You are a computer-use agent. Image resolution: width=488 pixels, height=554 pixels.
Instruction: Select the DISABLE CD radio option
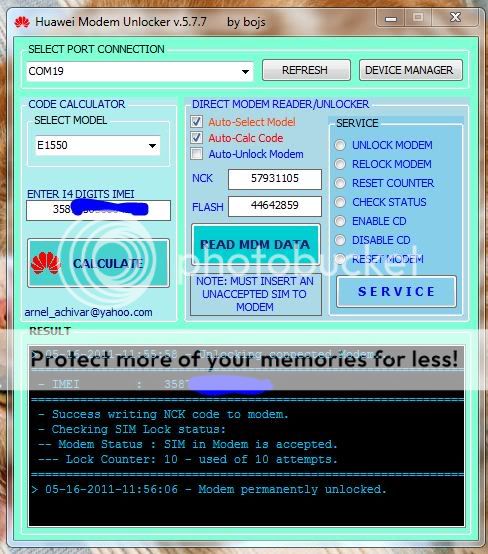tap(340, 240)
